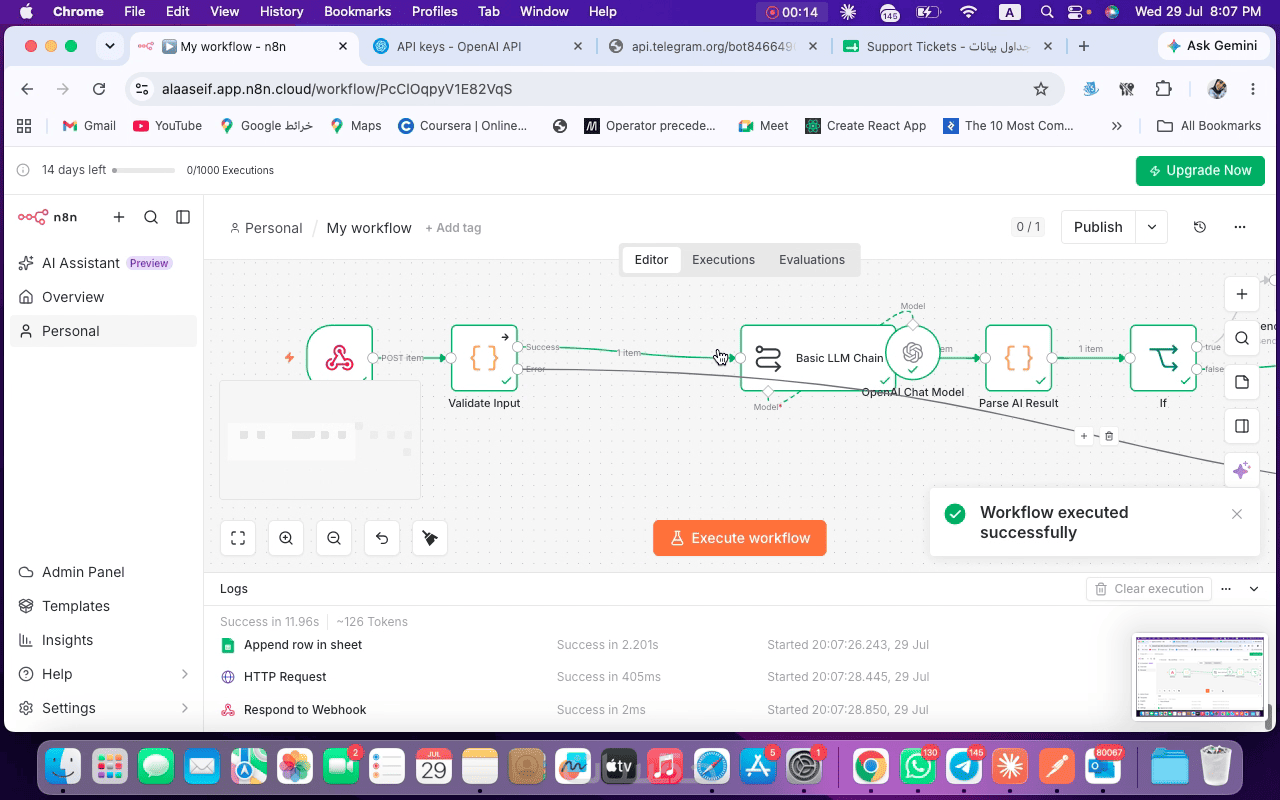This screenshot has width=1280, height=800.
Task: Collapse the Logs panel chevron
Action: [1254, 589]
